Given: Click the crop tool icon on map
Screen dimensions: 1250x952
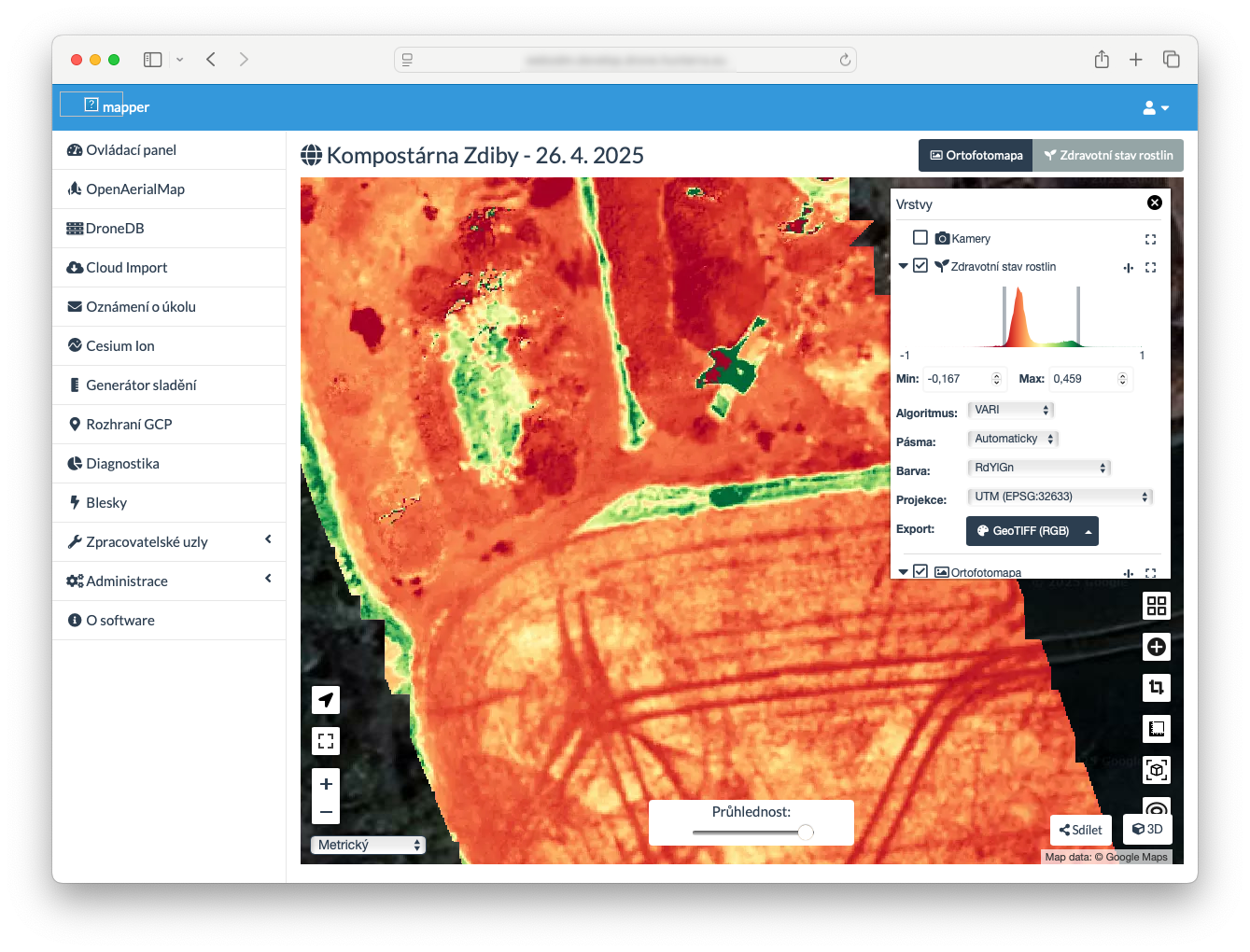Looking at the screenshot, I should click(1156, 688).
